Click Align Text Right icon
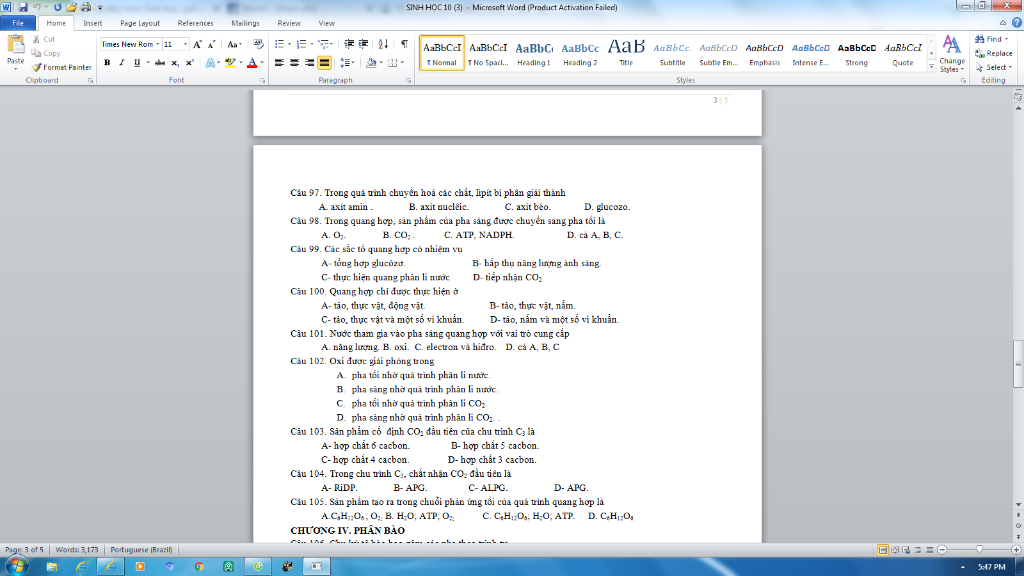The width and height of the screenshot is (1024, 576). click(x=310, y=63)
